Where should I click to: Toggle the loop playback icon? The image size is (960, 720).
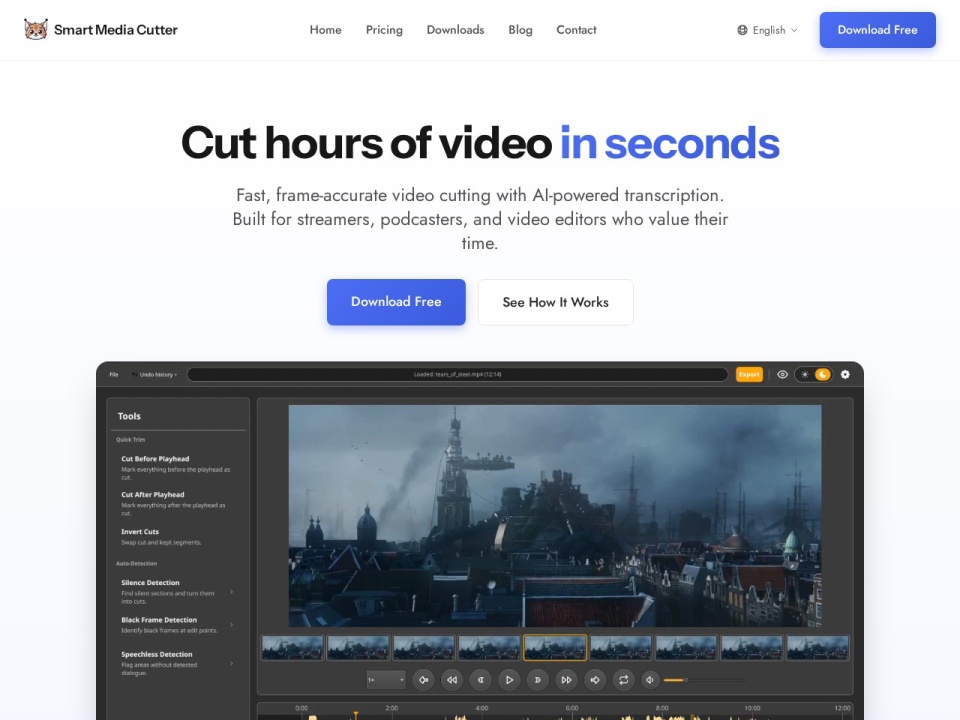pos(623,680)
